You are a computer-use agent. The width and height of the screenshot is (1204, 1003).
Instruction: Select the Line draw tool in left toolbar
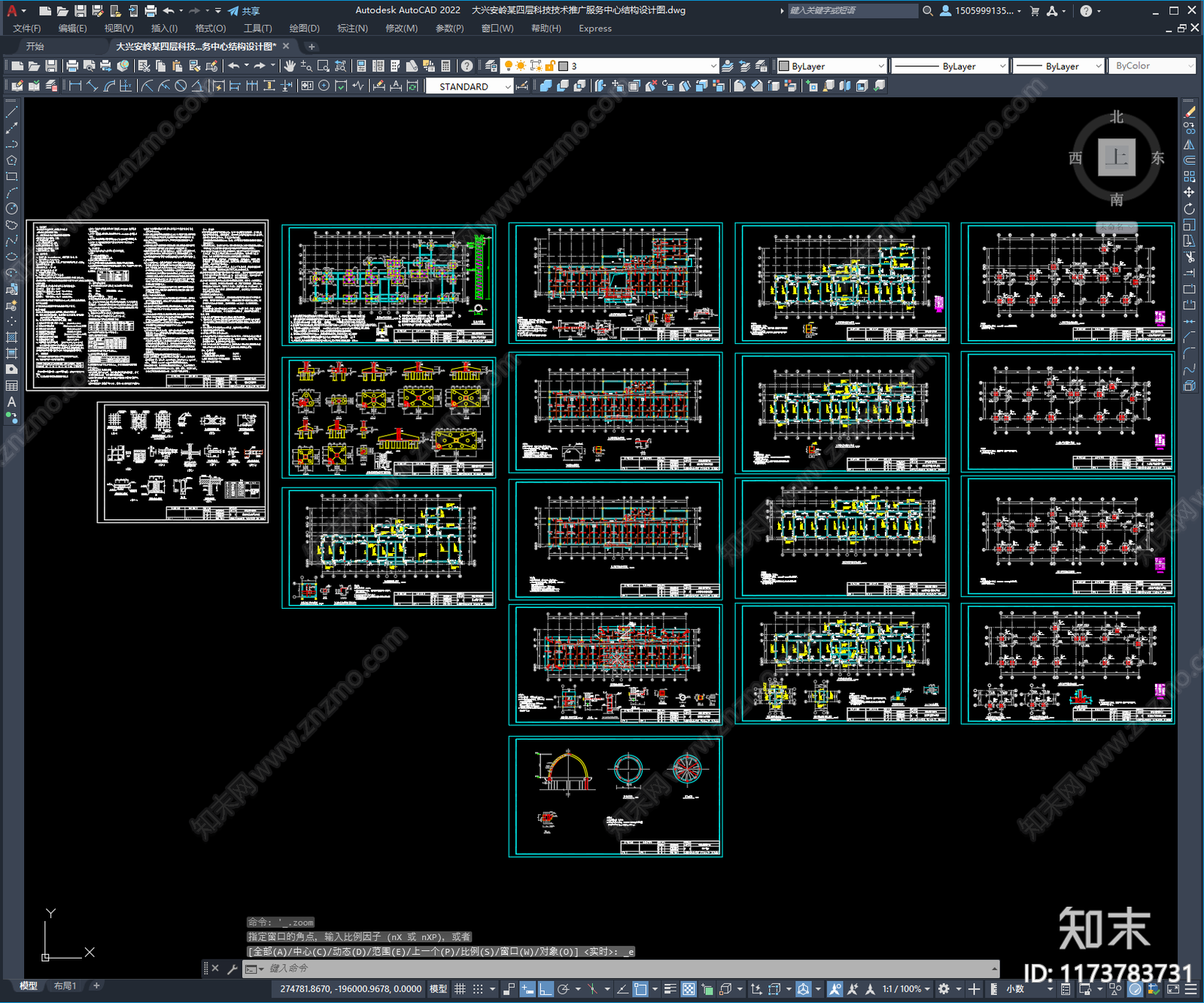click(x=11, y=111)
